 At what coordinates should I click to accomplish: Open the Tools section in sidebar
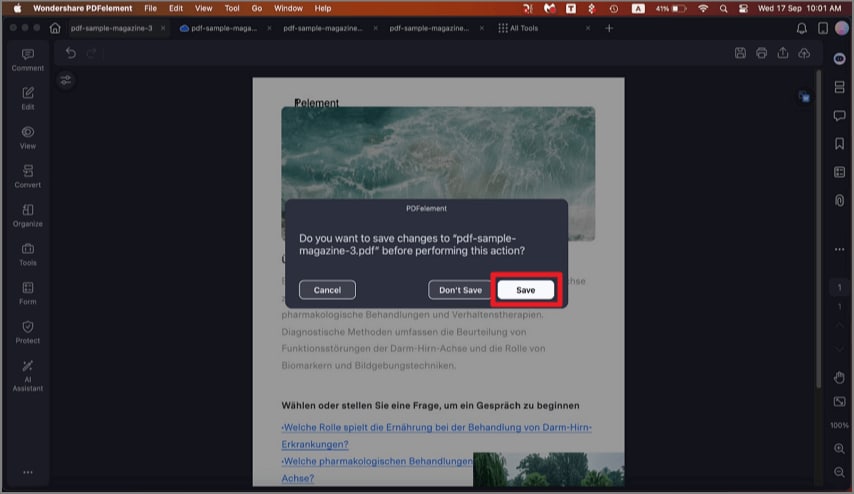pos(27,254)
